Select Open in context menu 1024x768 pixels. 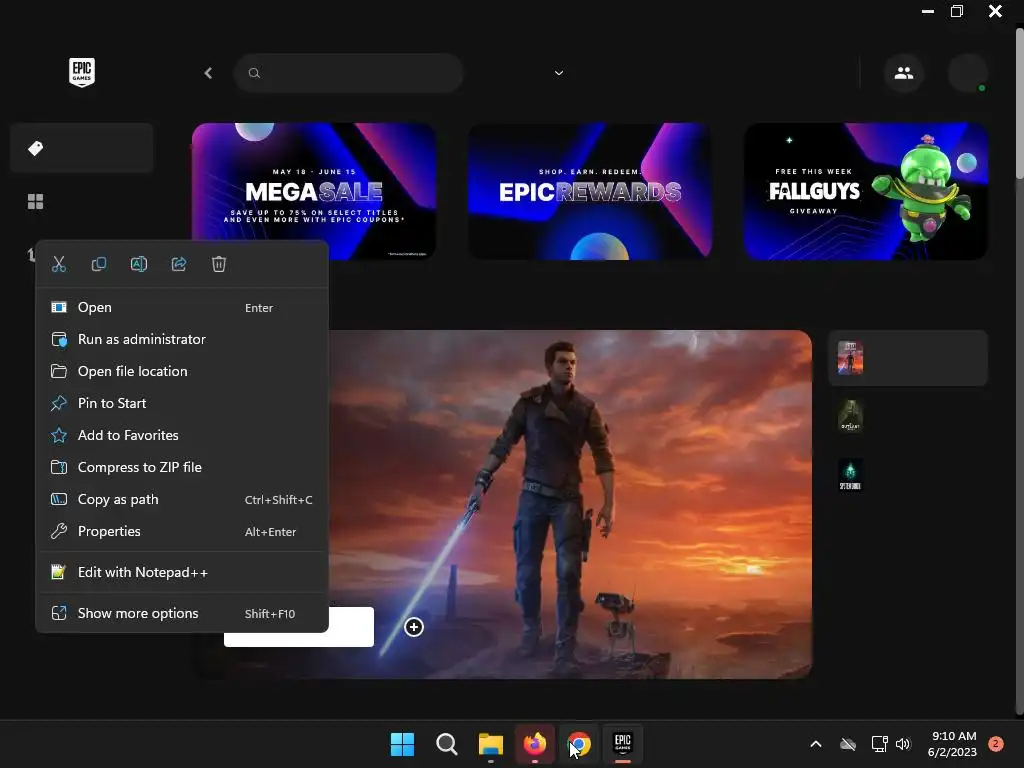(182, 307)
